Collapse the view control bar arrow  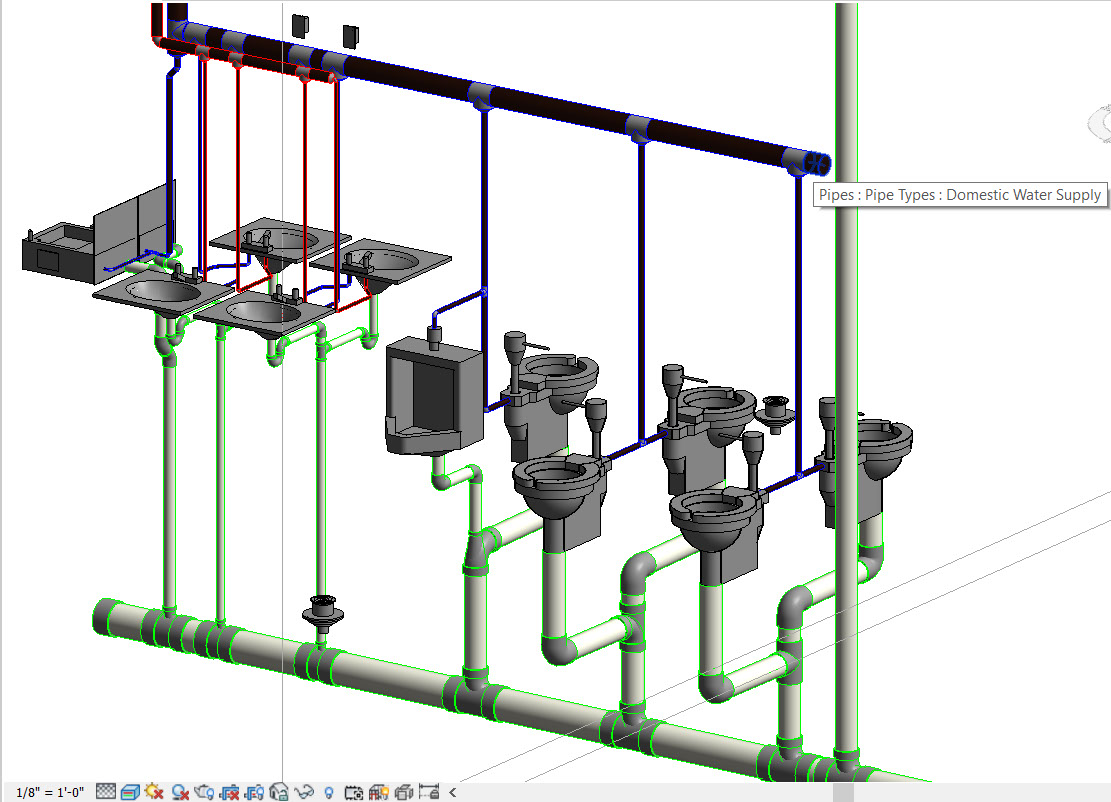452,792
